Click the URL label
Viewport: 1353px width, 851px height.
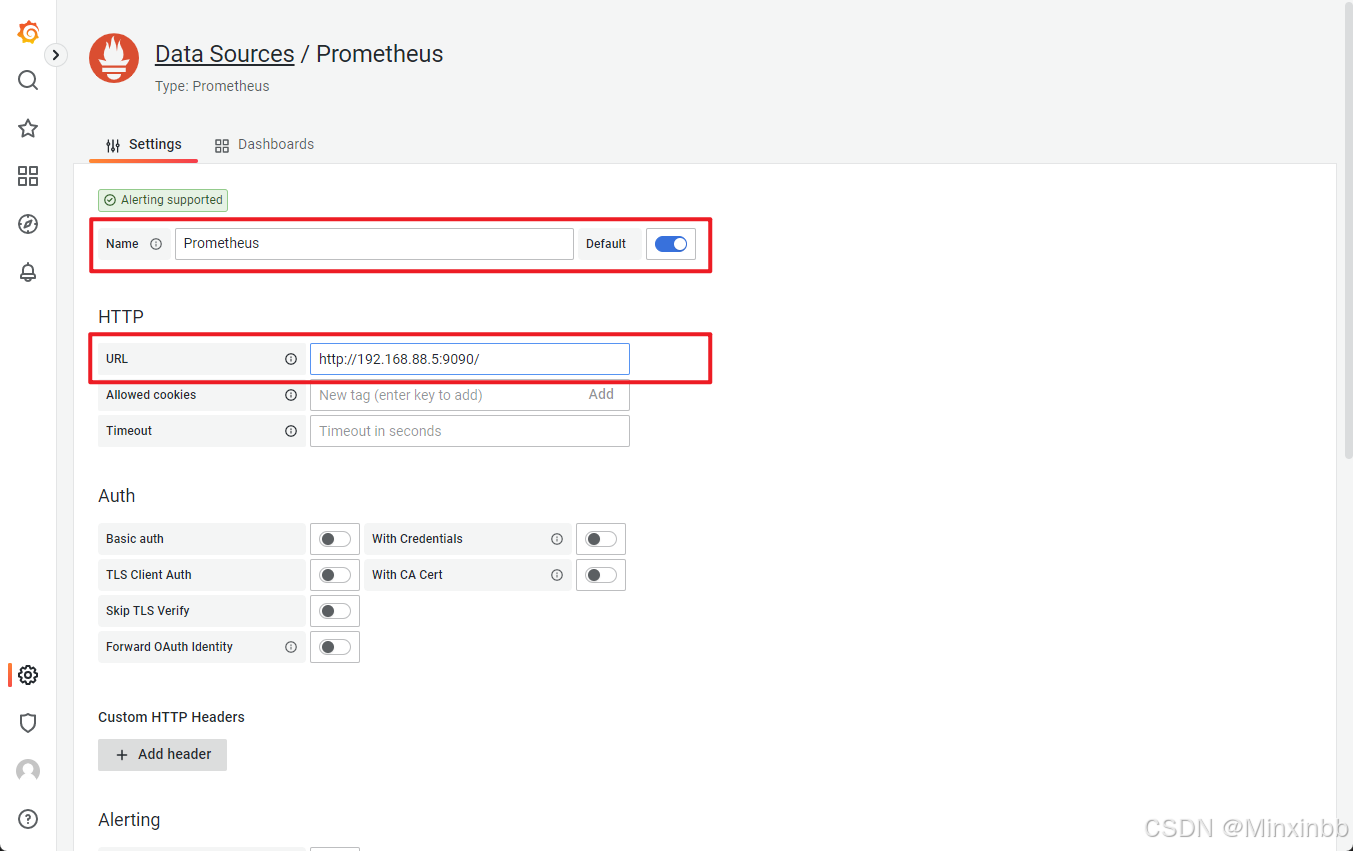tap(117, 359)
